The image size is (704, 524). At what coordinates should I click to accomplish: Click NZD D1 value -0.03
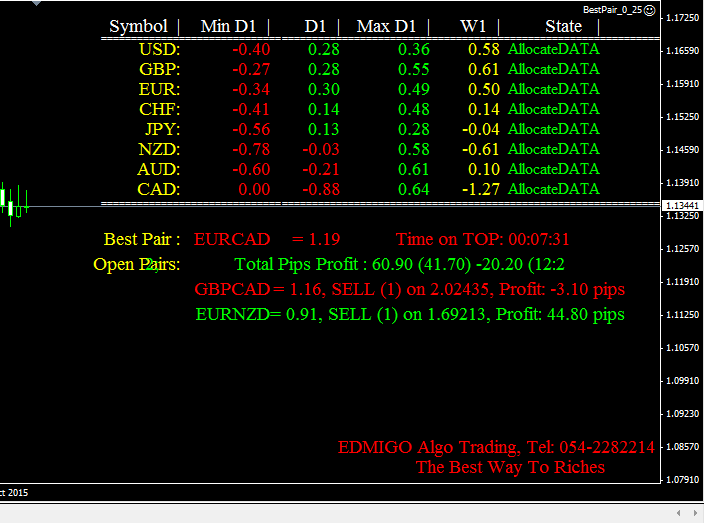coord(321,150)
